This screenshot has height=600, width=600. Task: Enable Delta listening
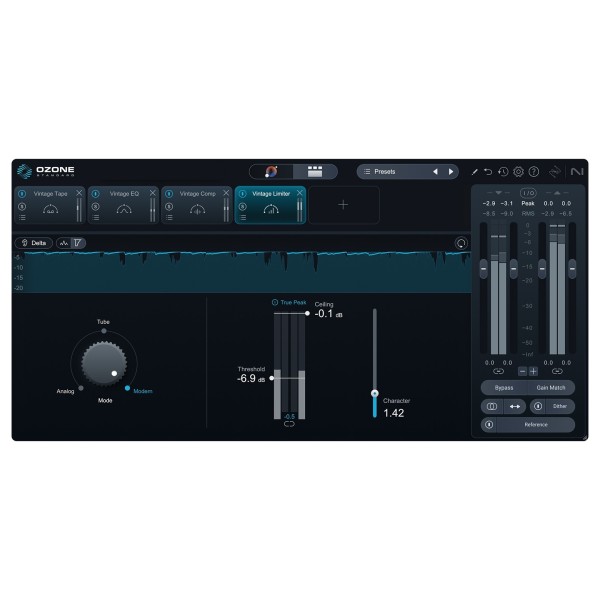pyautogui.click(x=34, y=243)
